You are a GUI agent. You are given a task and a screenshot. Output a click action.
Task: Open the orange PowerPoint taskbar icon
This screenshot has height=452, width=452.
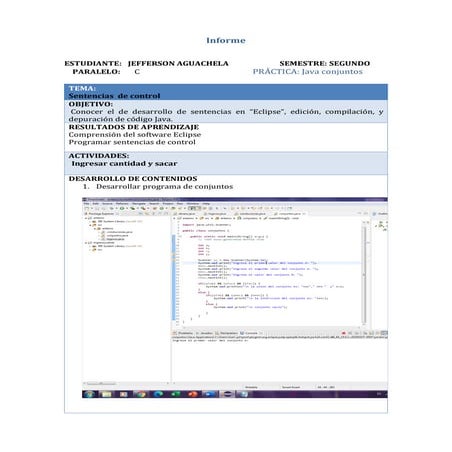click(192, 394)
